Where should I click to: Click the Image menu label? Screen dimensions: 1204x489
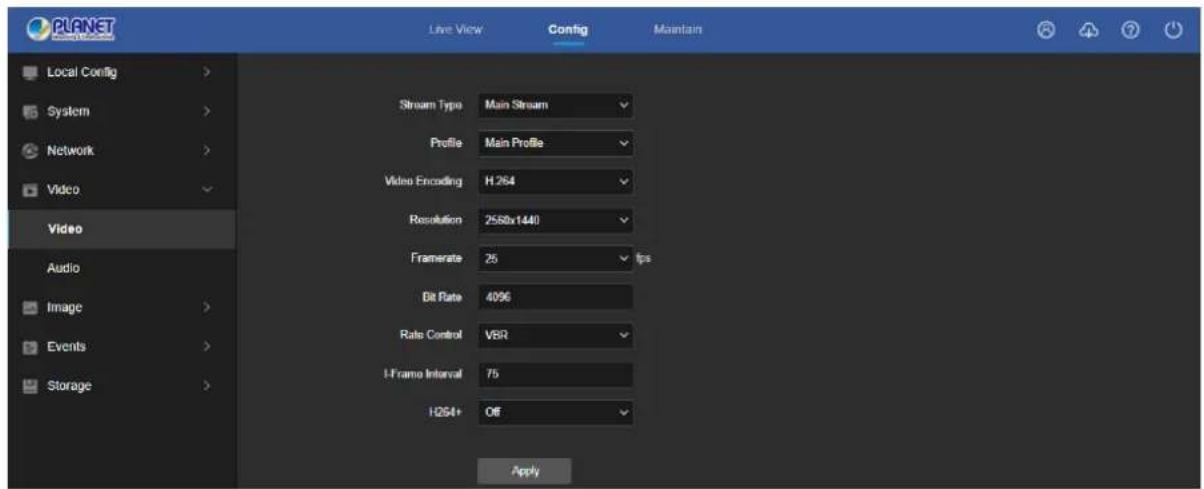tap(64, 308)
